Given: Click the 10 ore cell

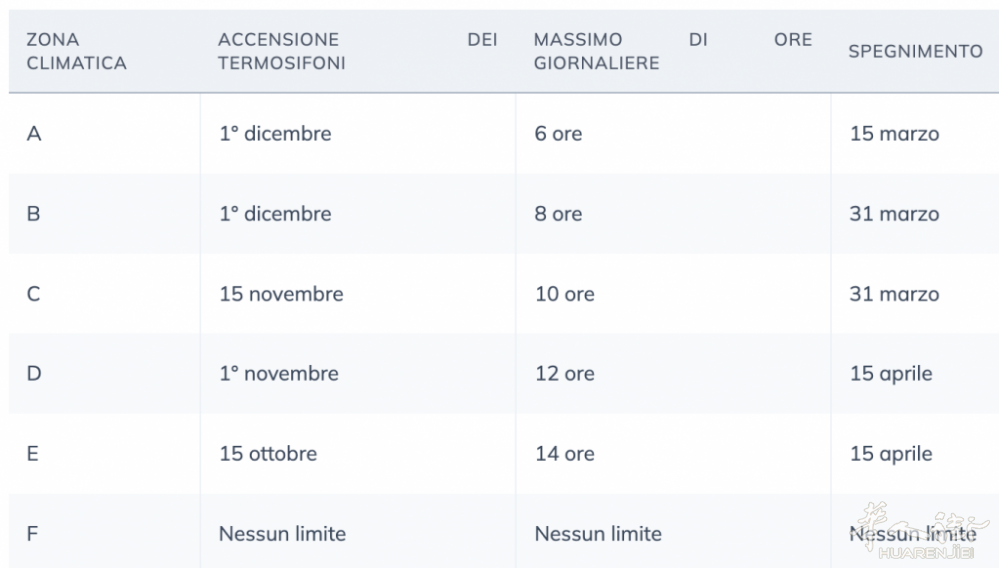Looking at the screenshot, I should click(x=564, y=294).
